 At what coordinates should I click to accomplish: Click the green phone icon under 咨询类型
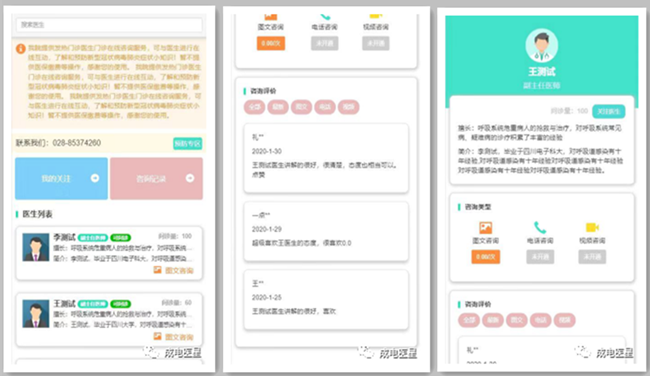pyautogui.click(x=540, y=228)
